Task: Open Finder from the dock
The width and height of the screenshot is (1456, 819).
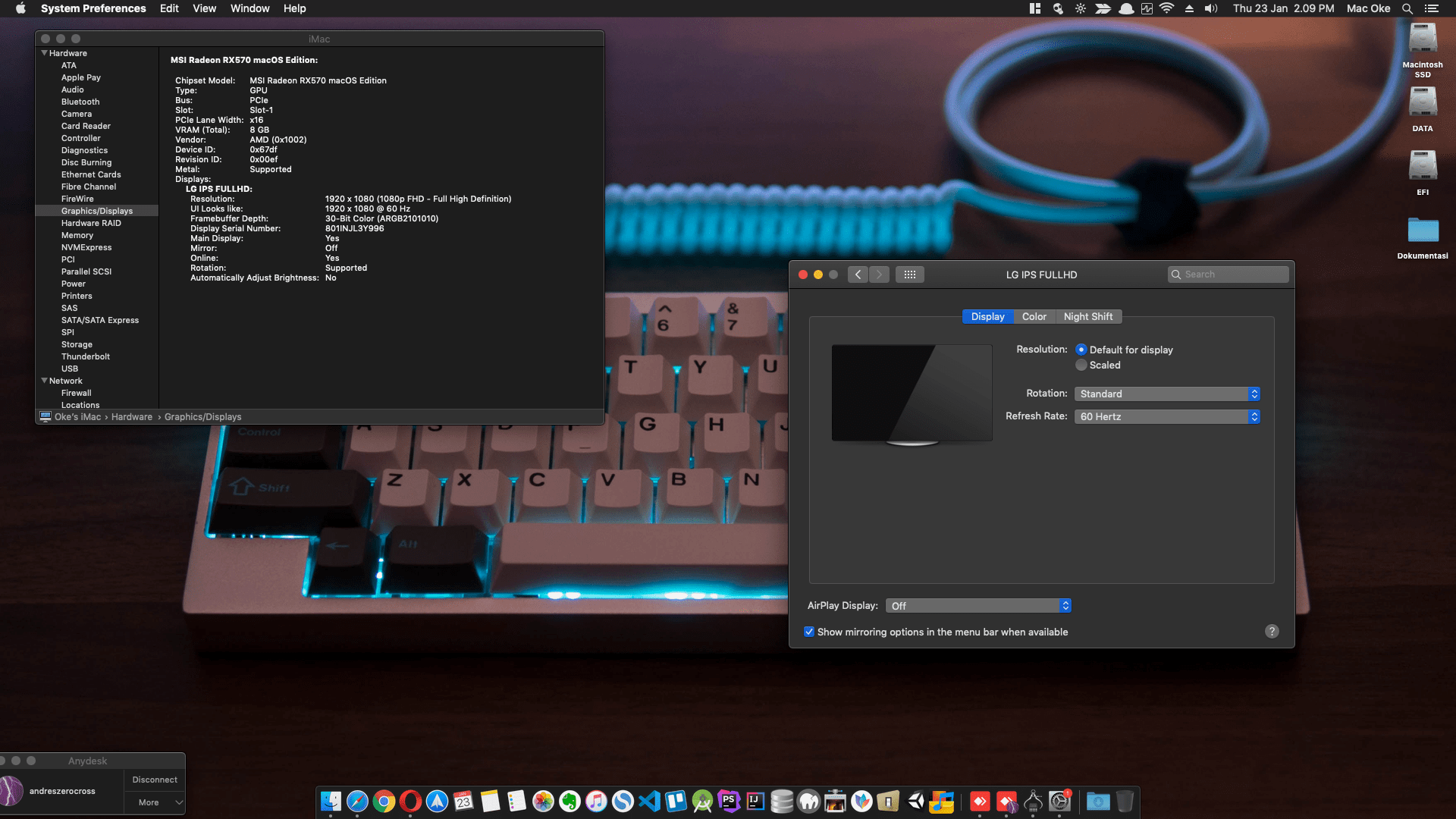Action: click(x=331, y=801)
